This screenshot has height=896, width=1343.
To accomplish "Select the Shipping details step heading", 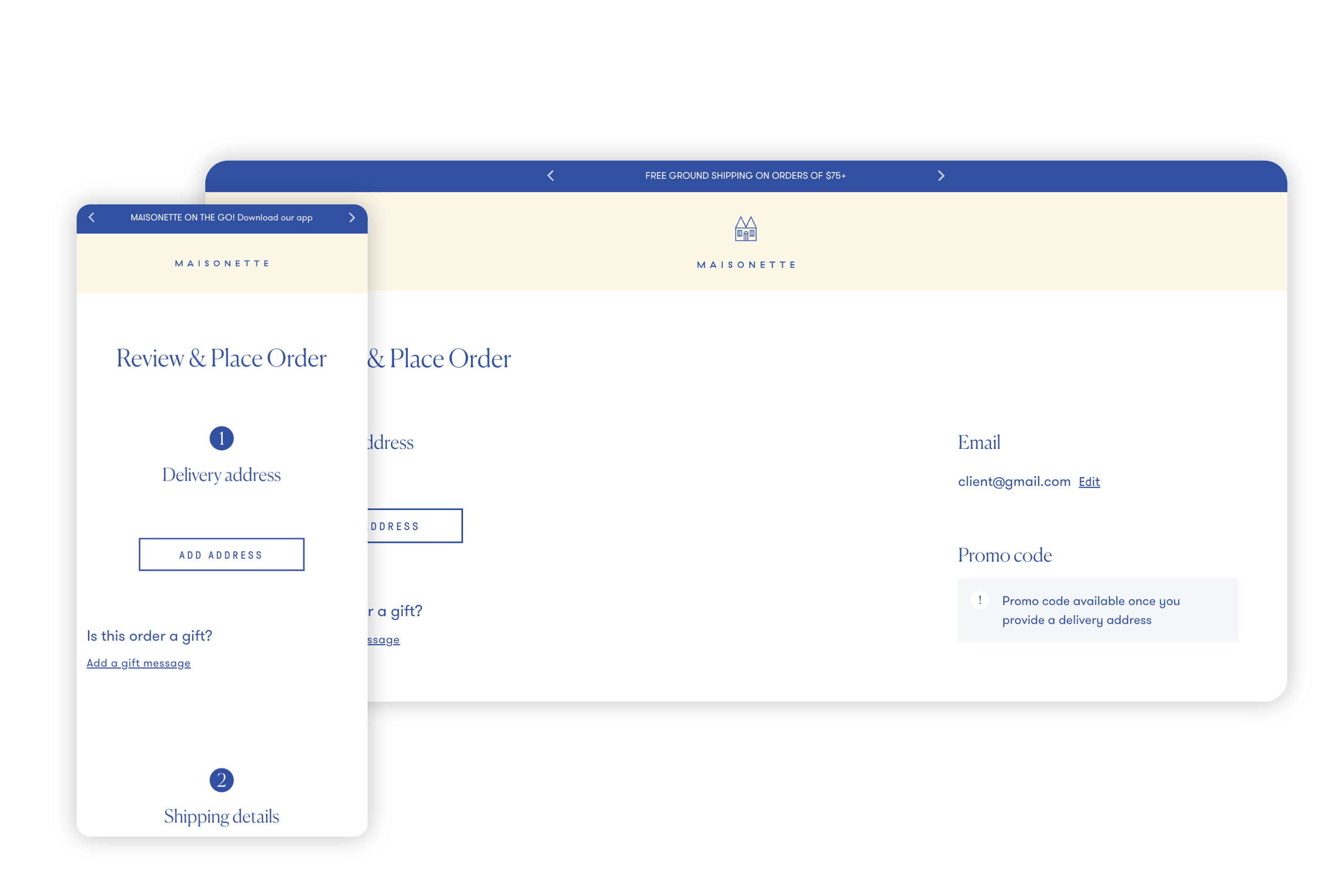I will [222, 816].
